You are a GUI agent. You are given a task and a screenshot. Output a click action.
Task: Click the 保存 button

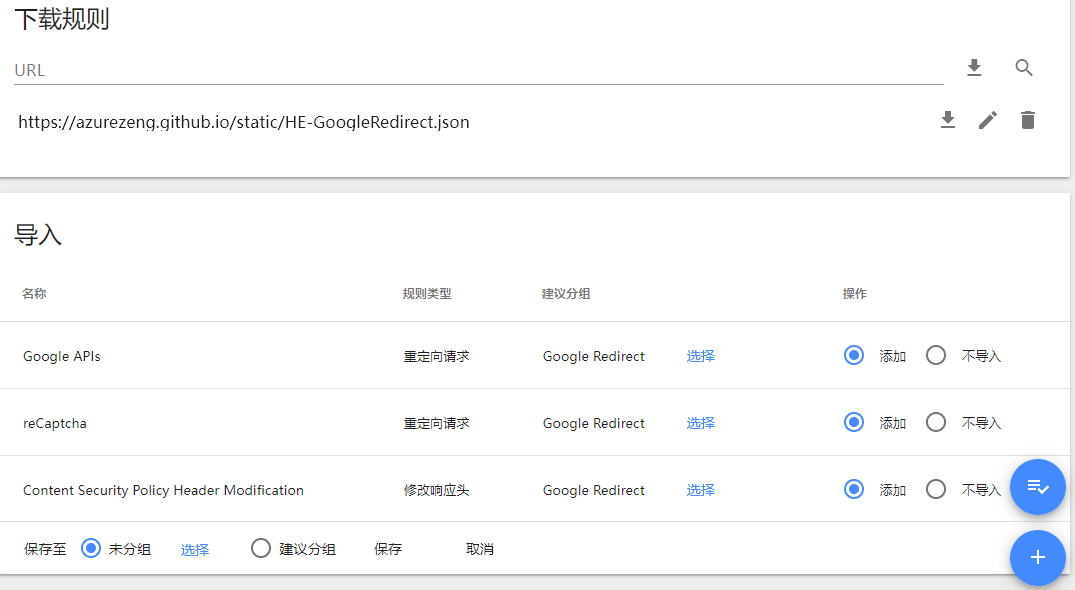tap(388, 549)
